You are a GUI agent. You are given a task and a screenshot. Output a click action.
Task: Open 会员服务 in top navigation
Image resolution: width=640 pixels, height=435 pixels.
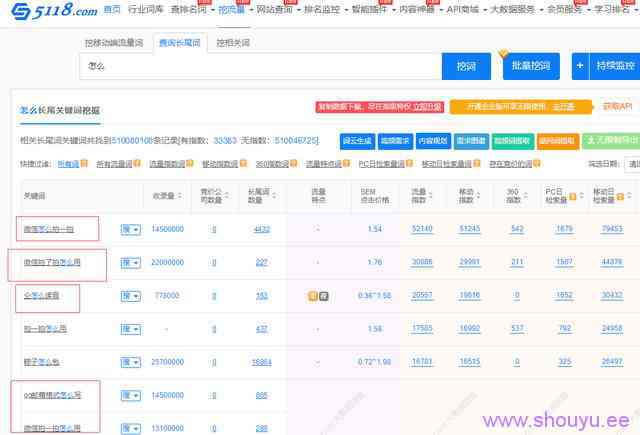564,9
